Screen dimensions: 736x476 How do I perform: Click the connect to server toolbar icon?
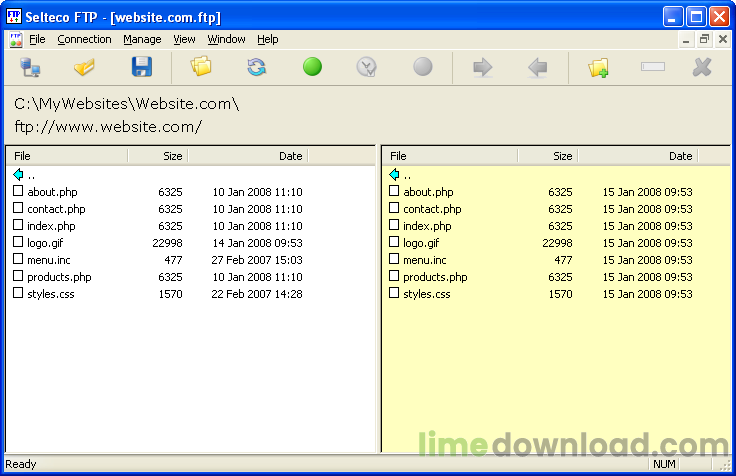tap(30, 67)
